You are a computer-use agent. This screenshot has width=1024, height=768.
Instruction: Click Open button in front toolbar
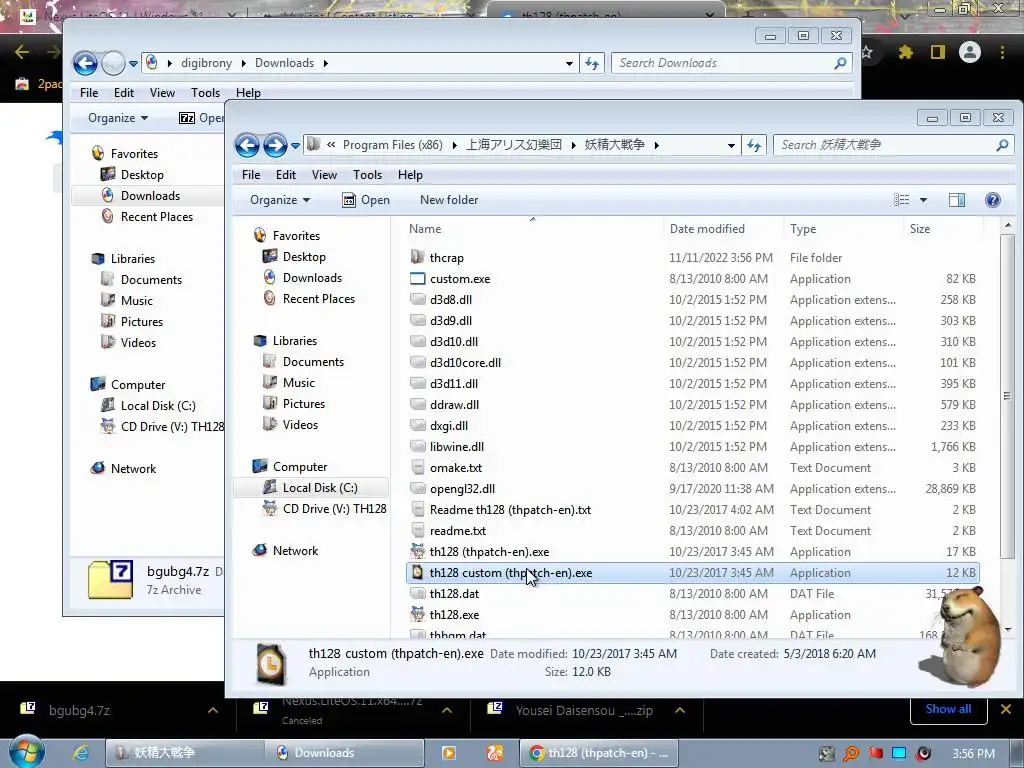(x=366, y=200)
